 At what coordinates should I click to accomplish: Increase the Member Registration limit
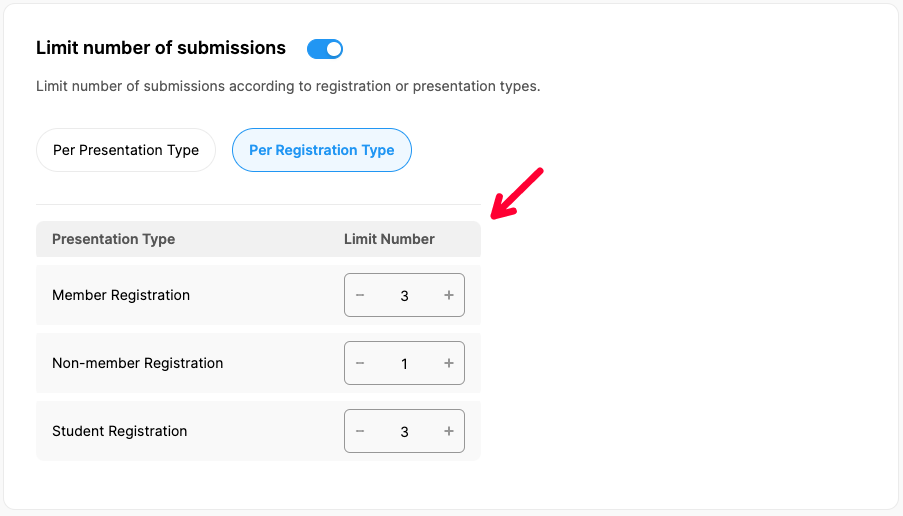pyautogui.click(x=449, y=295)
